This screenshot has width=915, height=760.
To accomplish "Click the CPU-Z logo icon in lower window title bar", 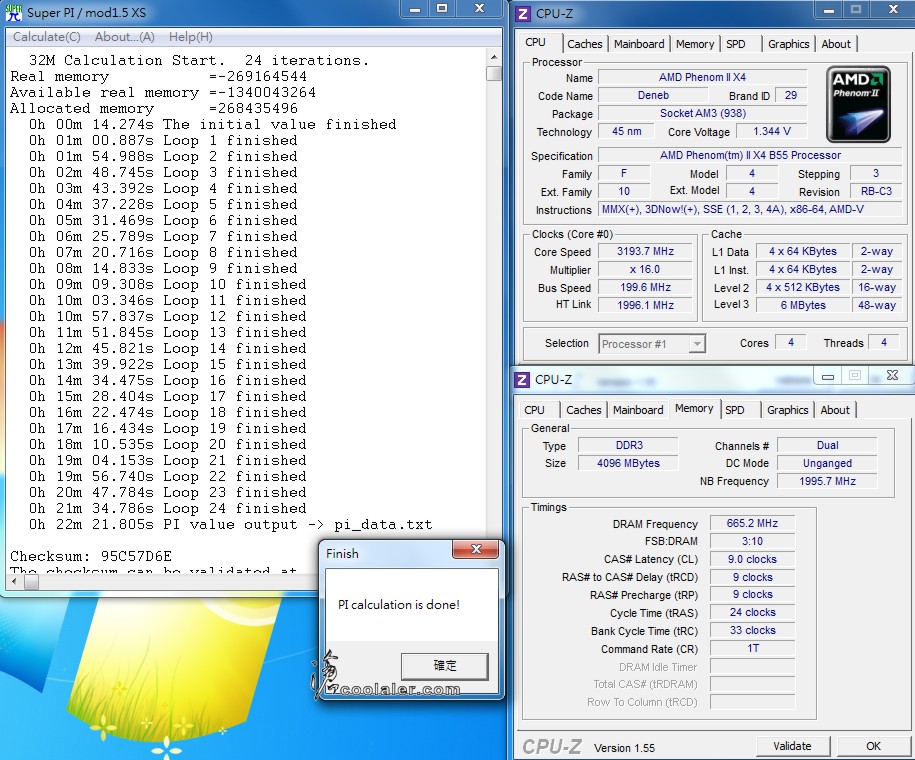I will (x=522, y=379).
